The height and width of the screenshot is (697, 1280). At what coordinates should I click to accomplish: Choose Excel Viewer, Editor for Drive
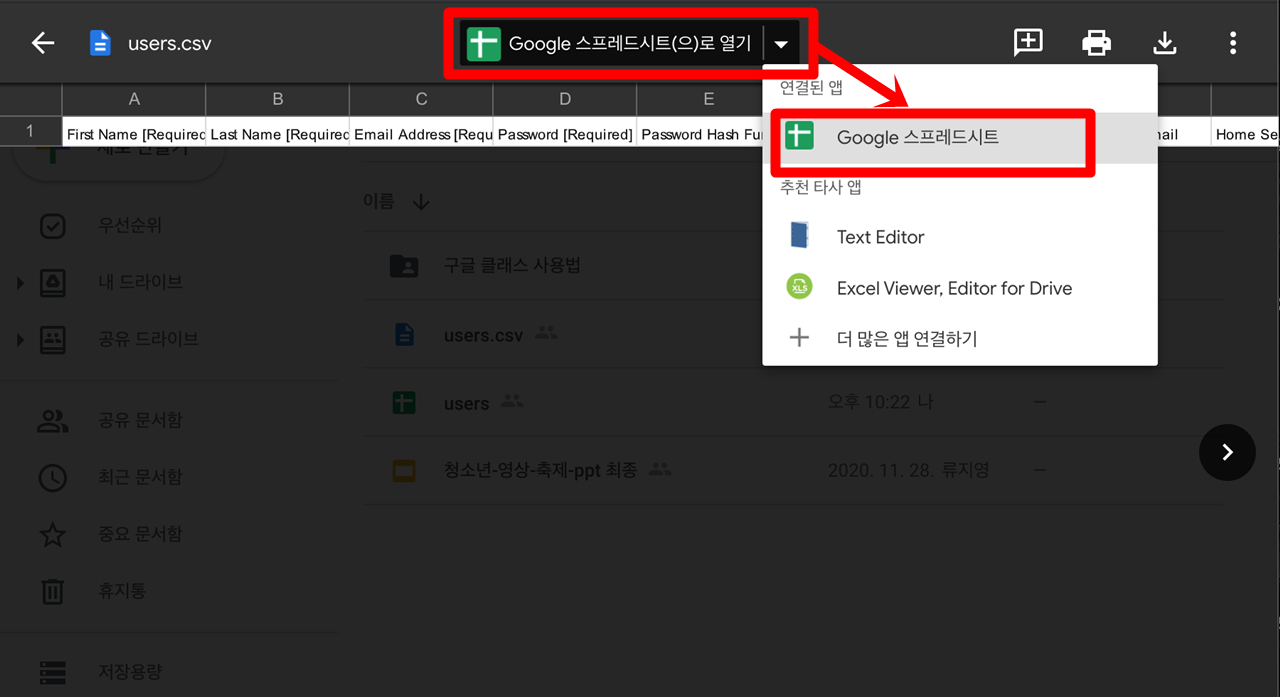[x=960, y=288]
